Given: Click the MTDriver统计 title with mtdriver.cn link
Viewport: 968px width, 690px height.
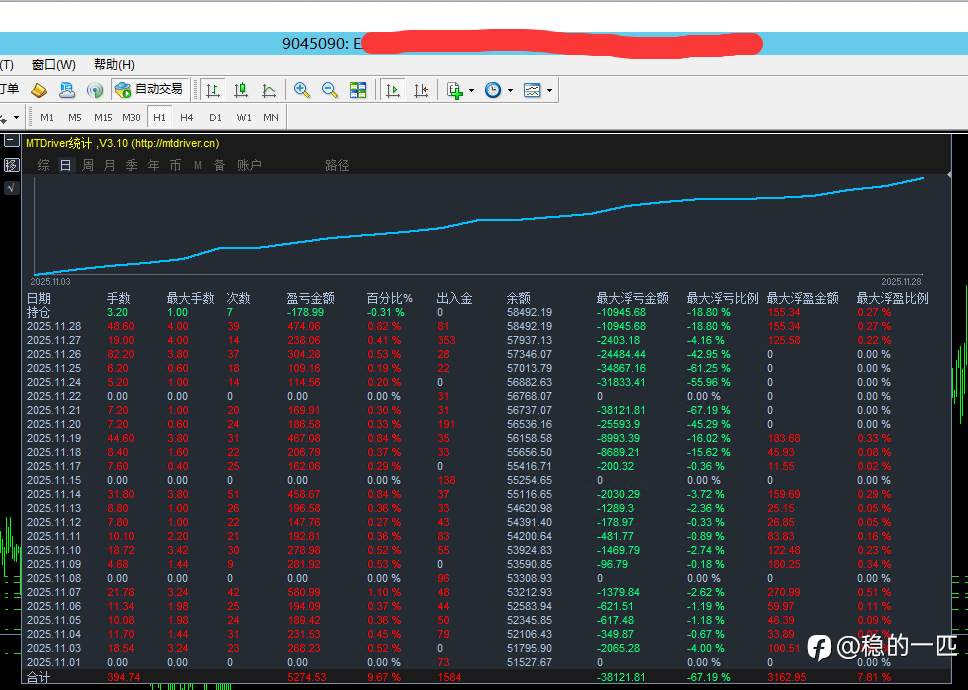Looking at the screenshot, I should (122, 143).
